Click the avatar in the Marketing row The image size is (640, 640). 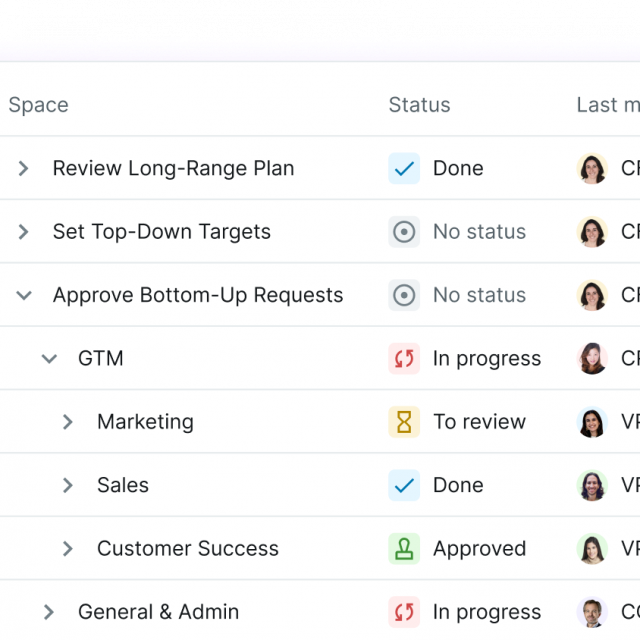click(592, 422)
